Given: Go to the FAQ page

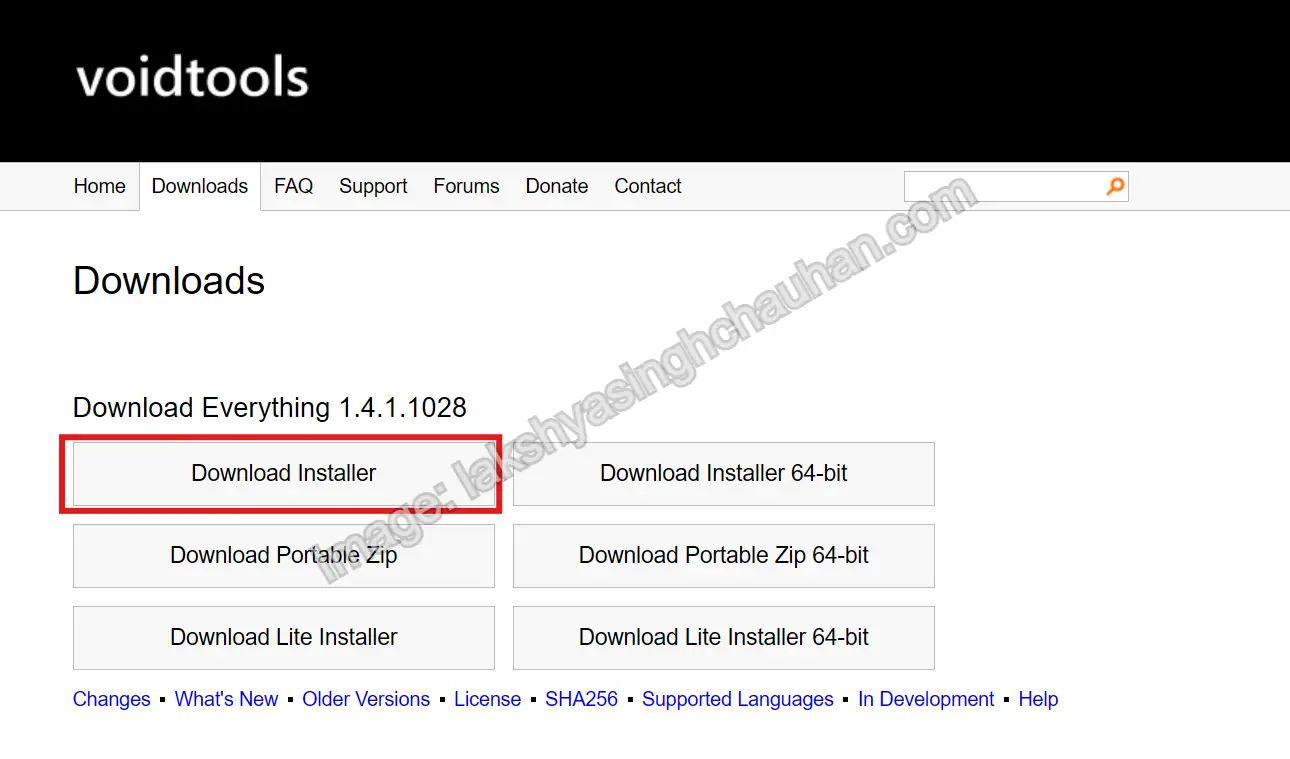Looking at the screenshot, I should pyautogui.click(x=294, y=186).
